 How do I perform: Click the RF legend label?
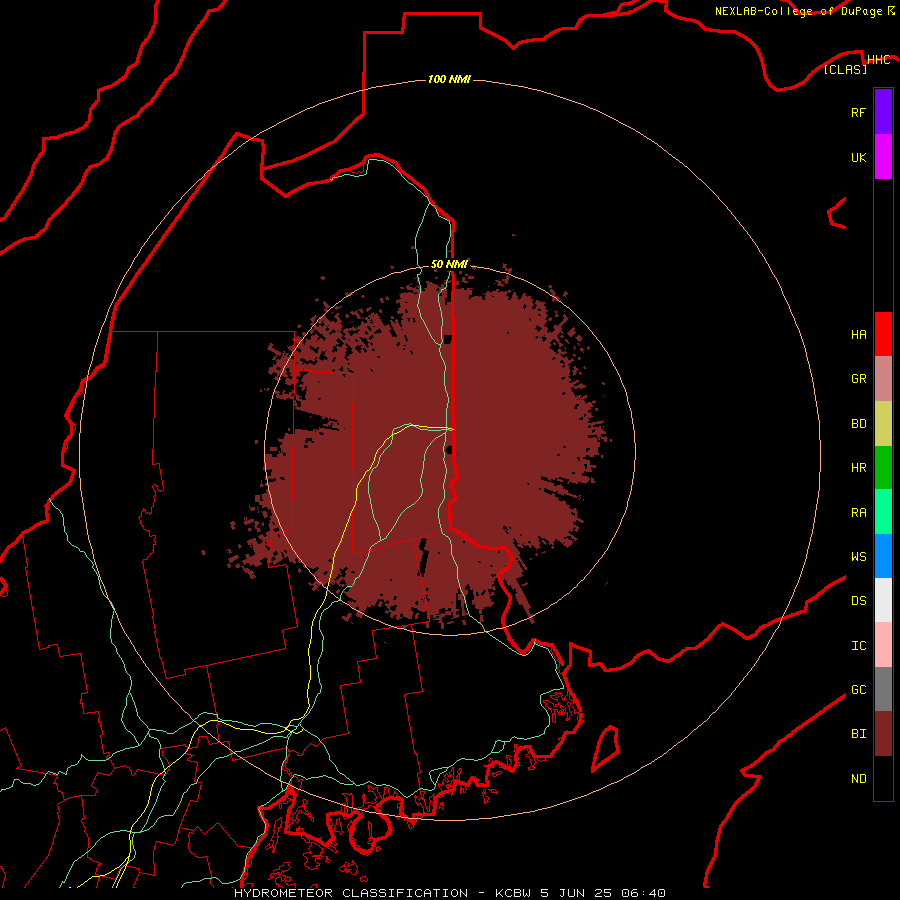pos(858,112)
